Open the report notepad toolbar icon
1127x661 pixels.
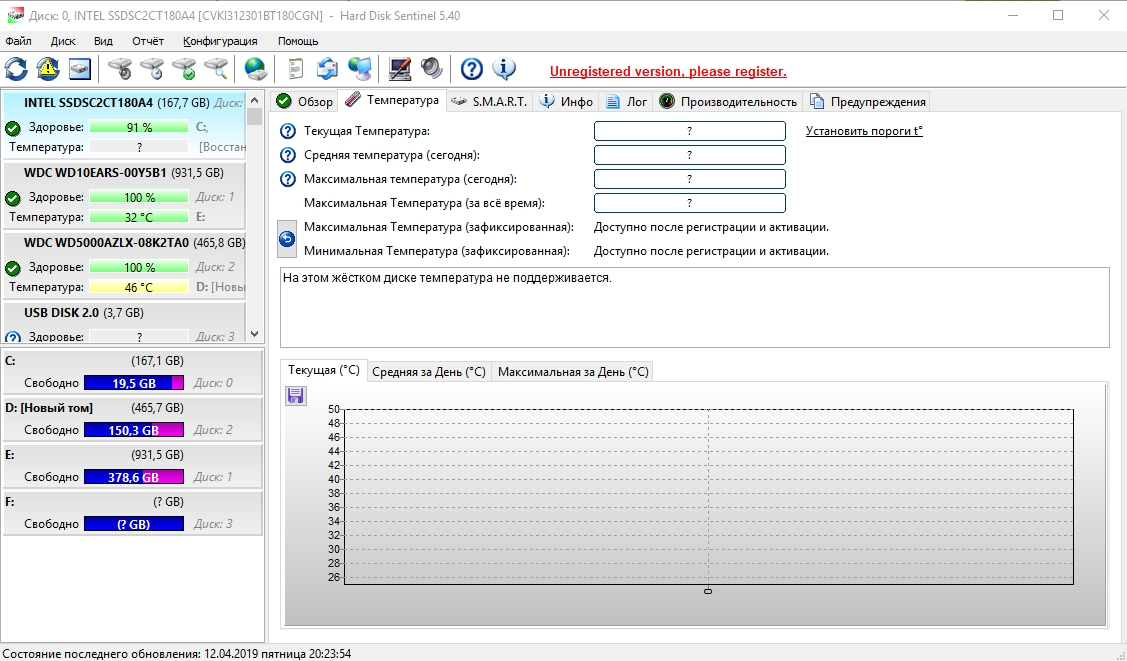pyautogui.click(x=295, y=69)
